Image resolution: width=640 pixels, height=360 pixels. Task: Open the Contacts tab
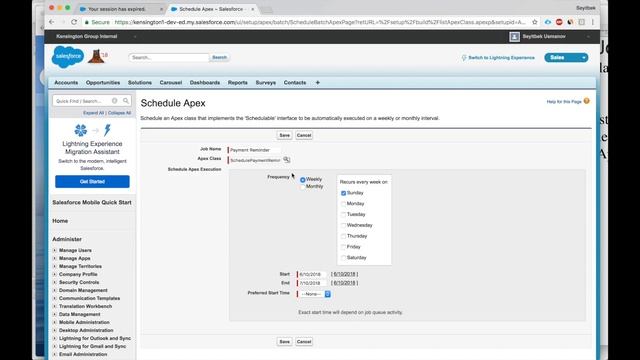pos(295,82)
